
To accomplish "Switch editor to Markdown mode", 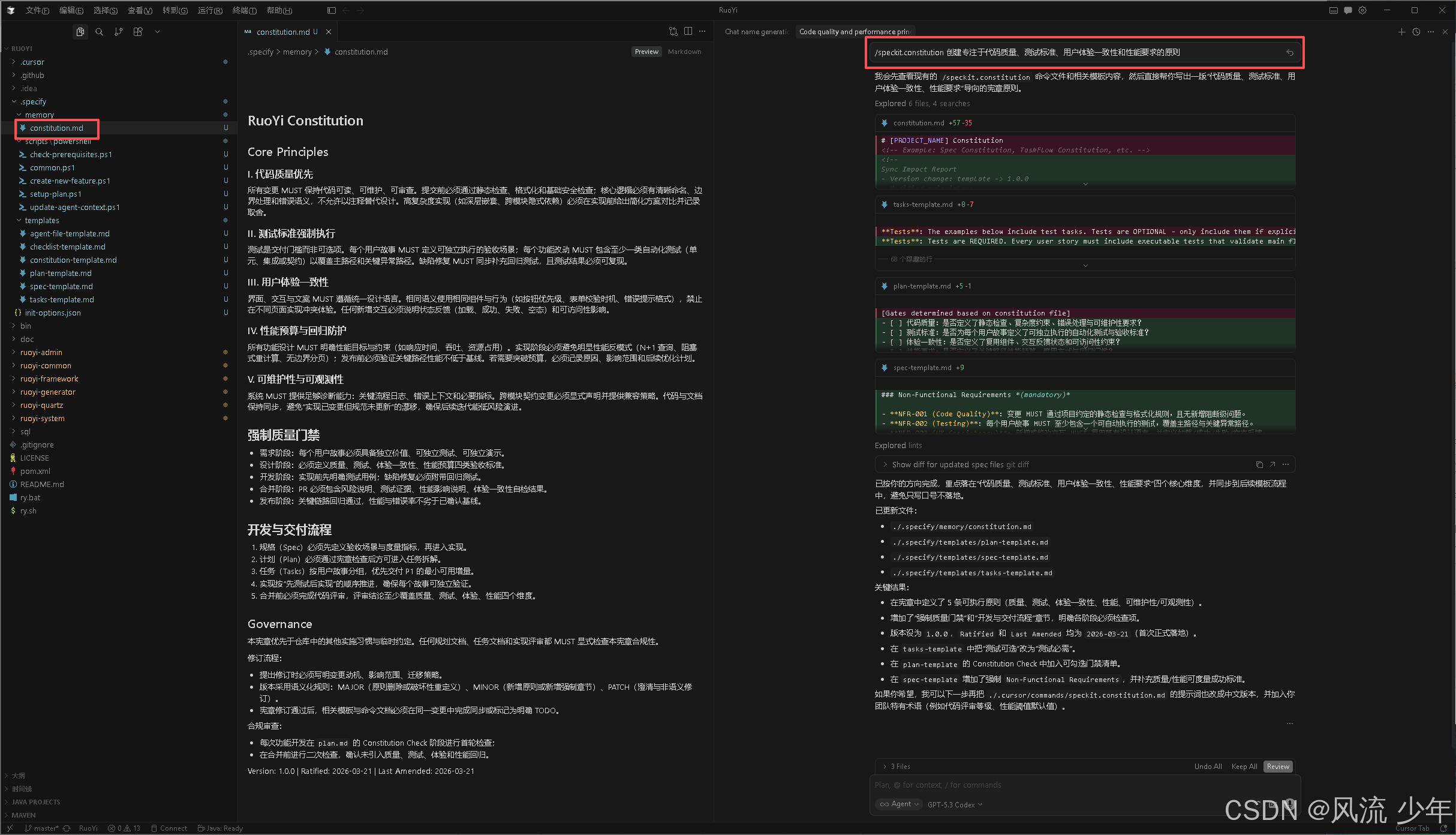I will pyautogui.click(x=684, y=52).
